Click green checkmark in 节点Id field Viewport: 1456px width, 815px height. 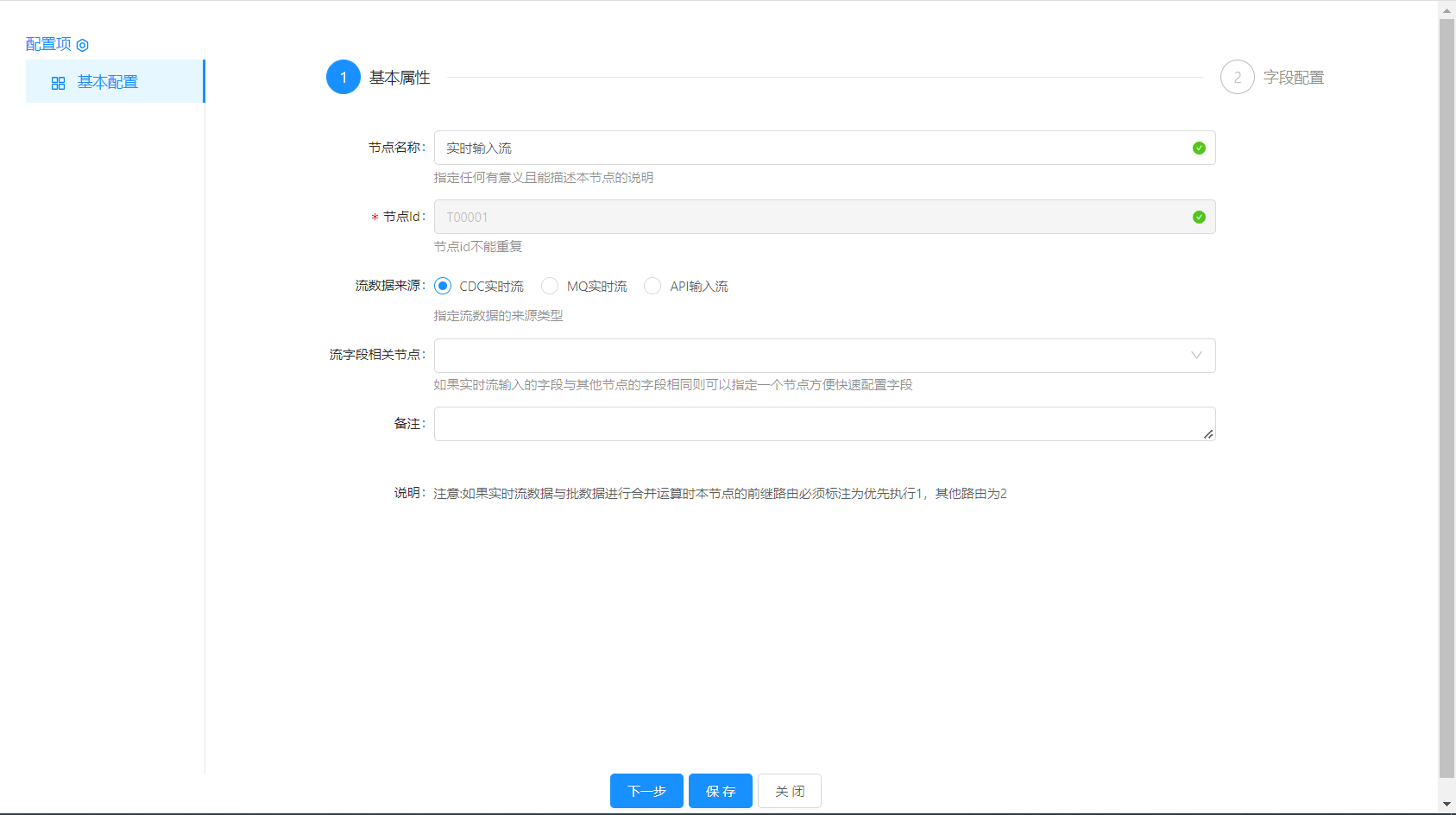(x=1199, y=218)
